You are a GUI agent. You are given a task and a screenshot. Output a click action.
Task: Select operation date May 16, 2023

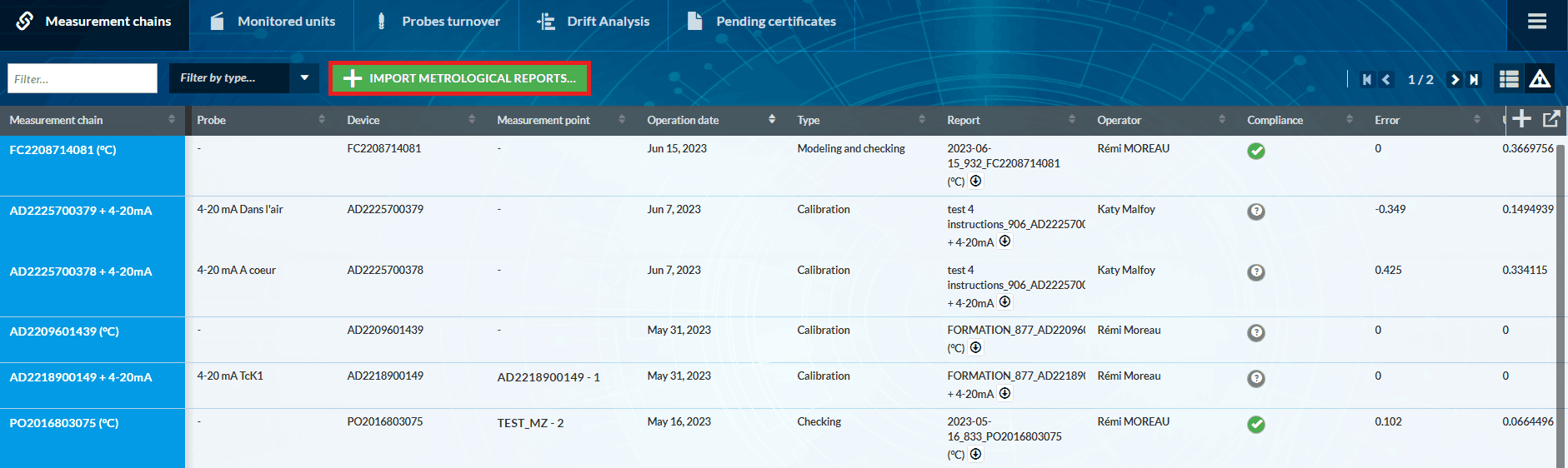click(x=679, y=421)
